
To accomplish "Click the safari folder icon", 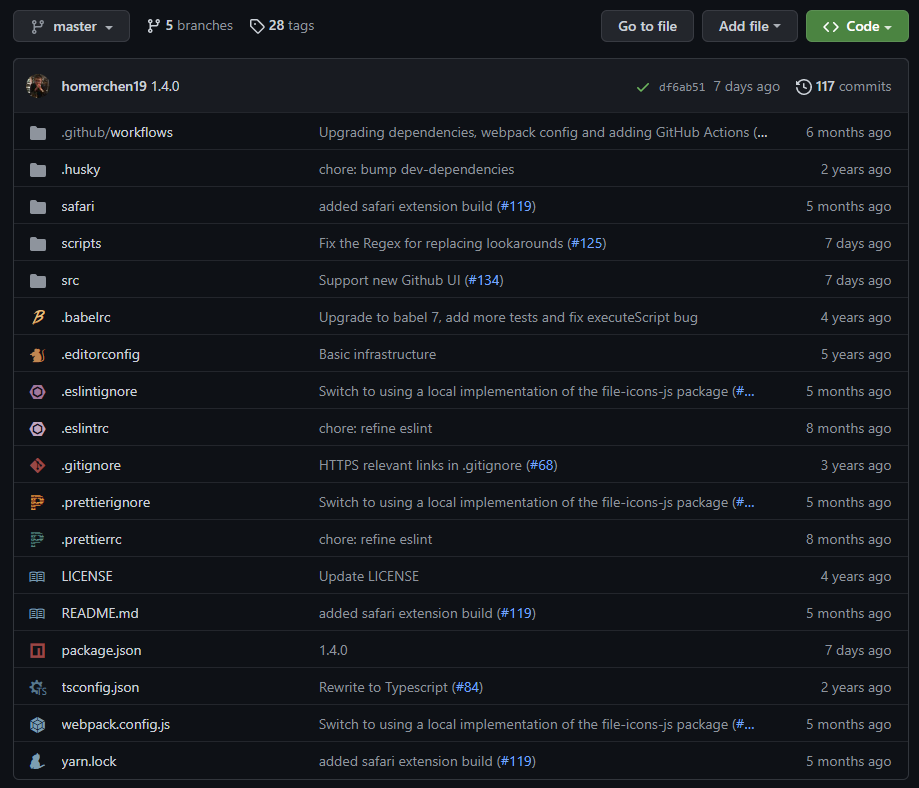I will coord(38,207).
